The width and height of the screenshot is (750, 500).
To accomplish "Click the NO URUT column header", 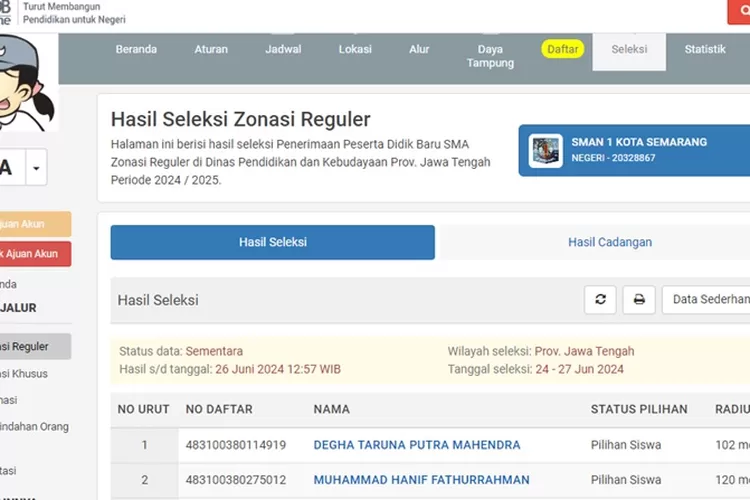I will [143, 410].
